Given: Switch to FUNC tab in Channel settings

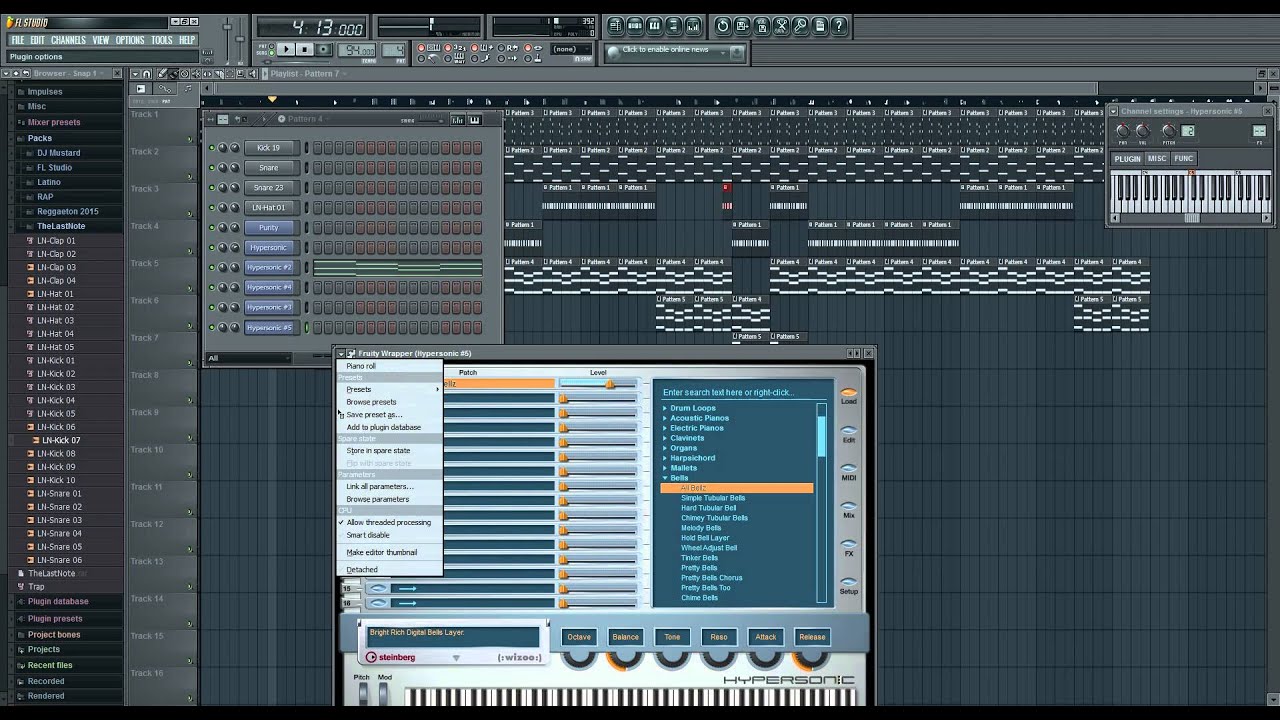Looking at the screenshot, I should tap(1184, 159).
